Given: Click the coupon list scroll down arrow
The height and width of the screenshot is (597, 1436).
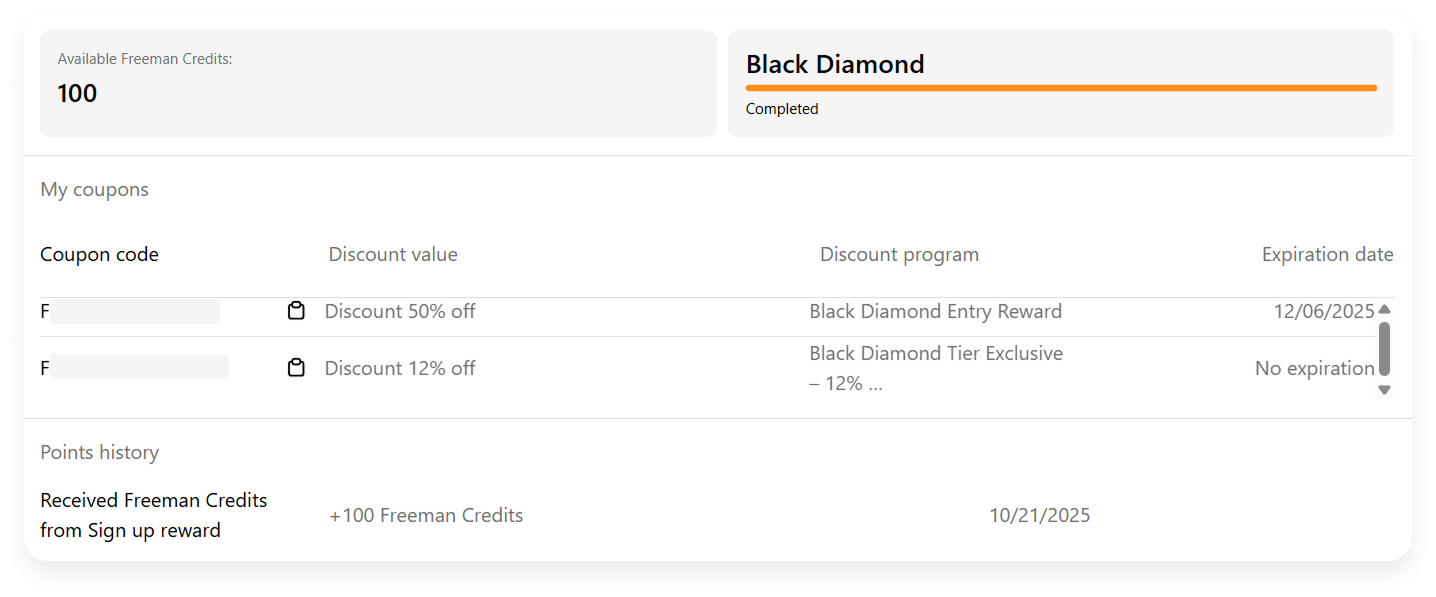Looking at the screenshot, I should point(1384,390).
